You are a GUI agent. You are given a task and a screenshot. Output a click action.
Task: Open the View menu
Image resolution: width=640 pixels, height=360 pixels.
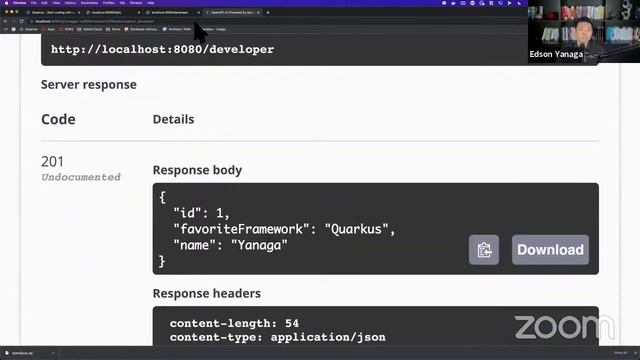56,3
